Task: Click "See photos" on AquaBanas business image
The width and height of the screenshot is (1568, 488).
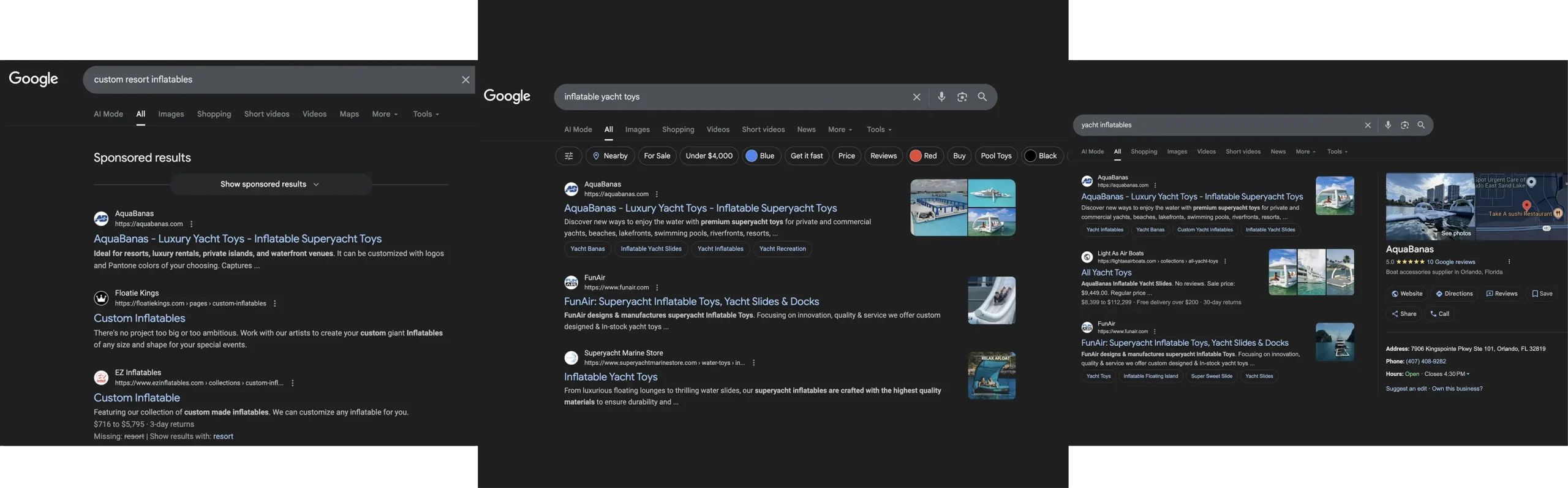Action: [1455, 234]
